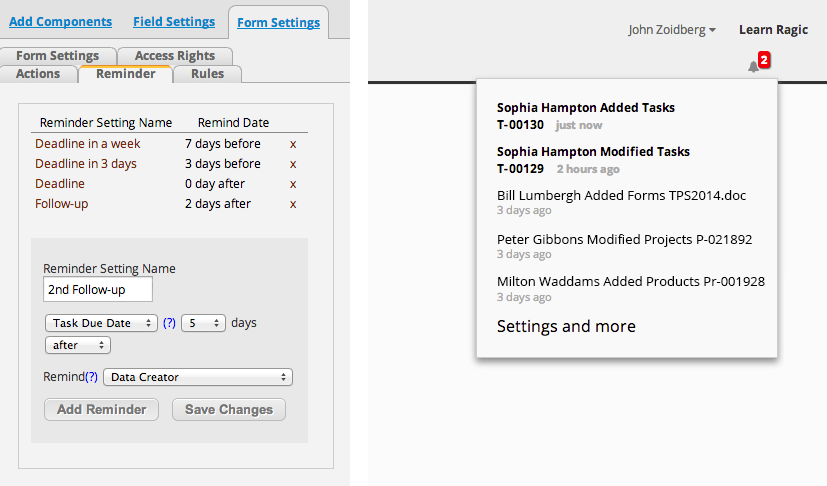Click the help (?) next to Task Due Date
The width and height of the screenshot is (827, 486).
[x=169, y=323]
